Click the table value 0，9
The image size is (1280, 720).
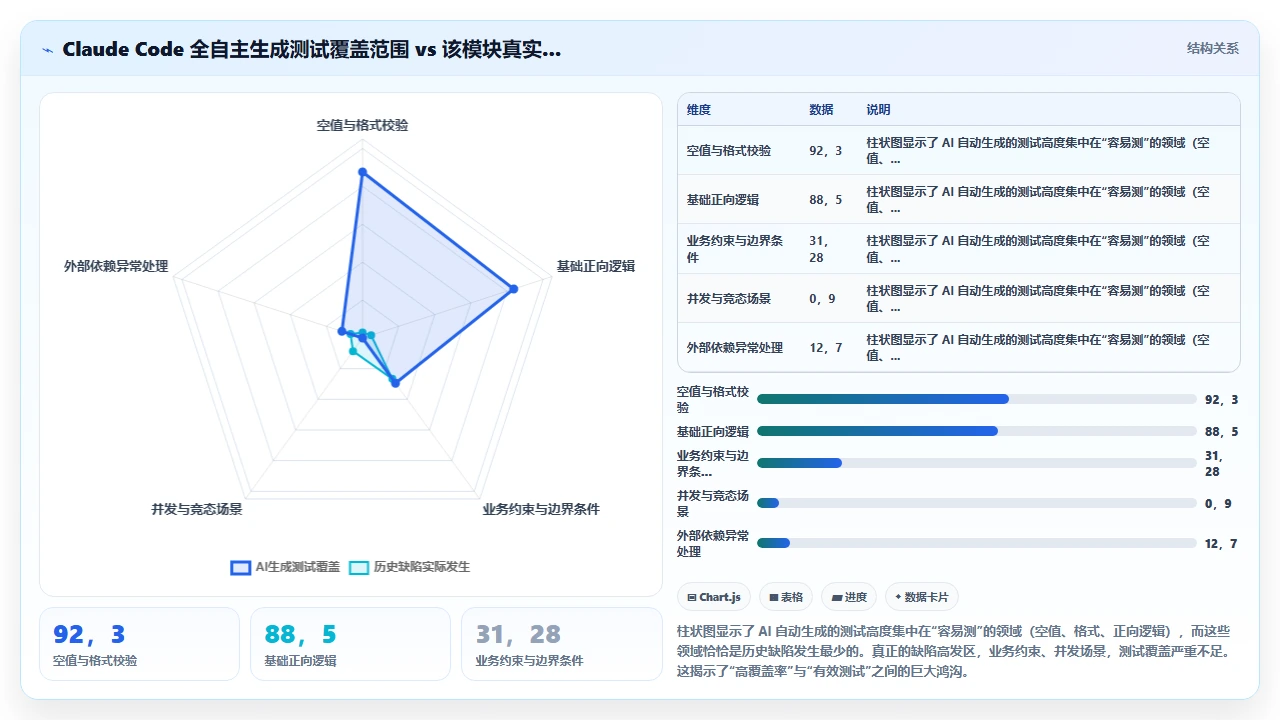pos(822,298)
